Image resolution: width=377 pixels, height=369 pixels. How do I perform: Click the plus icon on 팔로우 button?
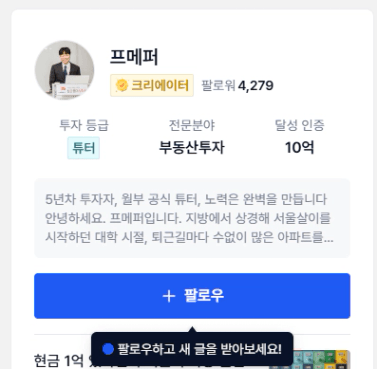(169, 296)
